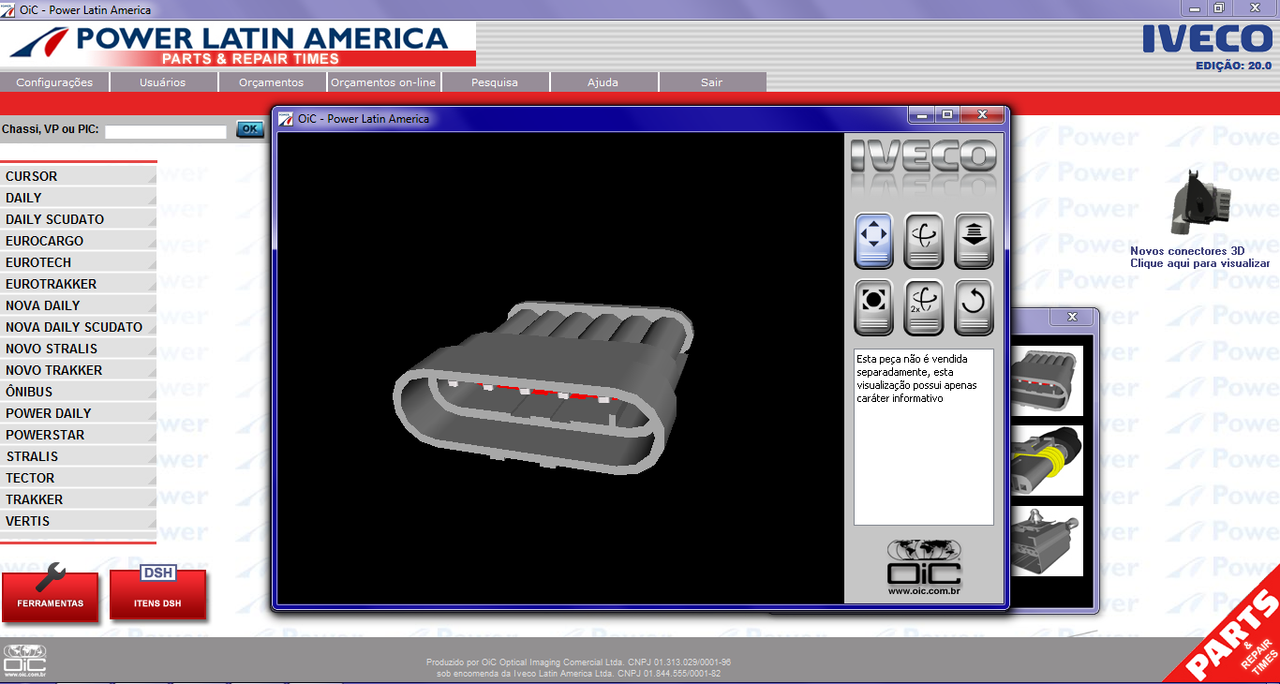Open the Pesquisa menu

click(495, 82)
